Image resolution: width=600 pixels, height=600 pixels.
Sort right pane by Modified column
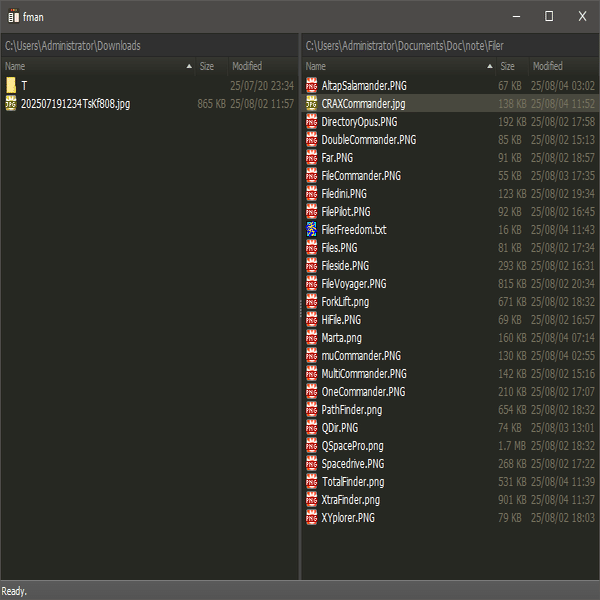tap(564, 66)
